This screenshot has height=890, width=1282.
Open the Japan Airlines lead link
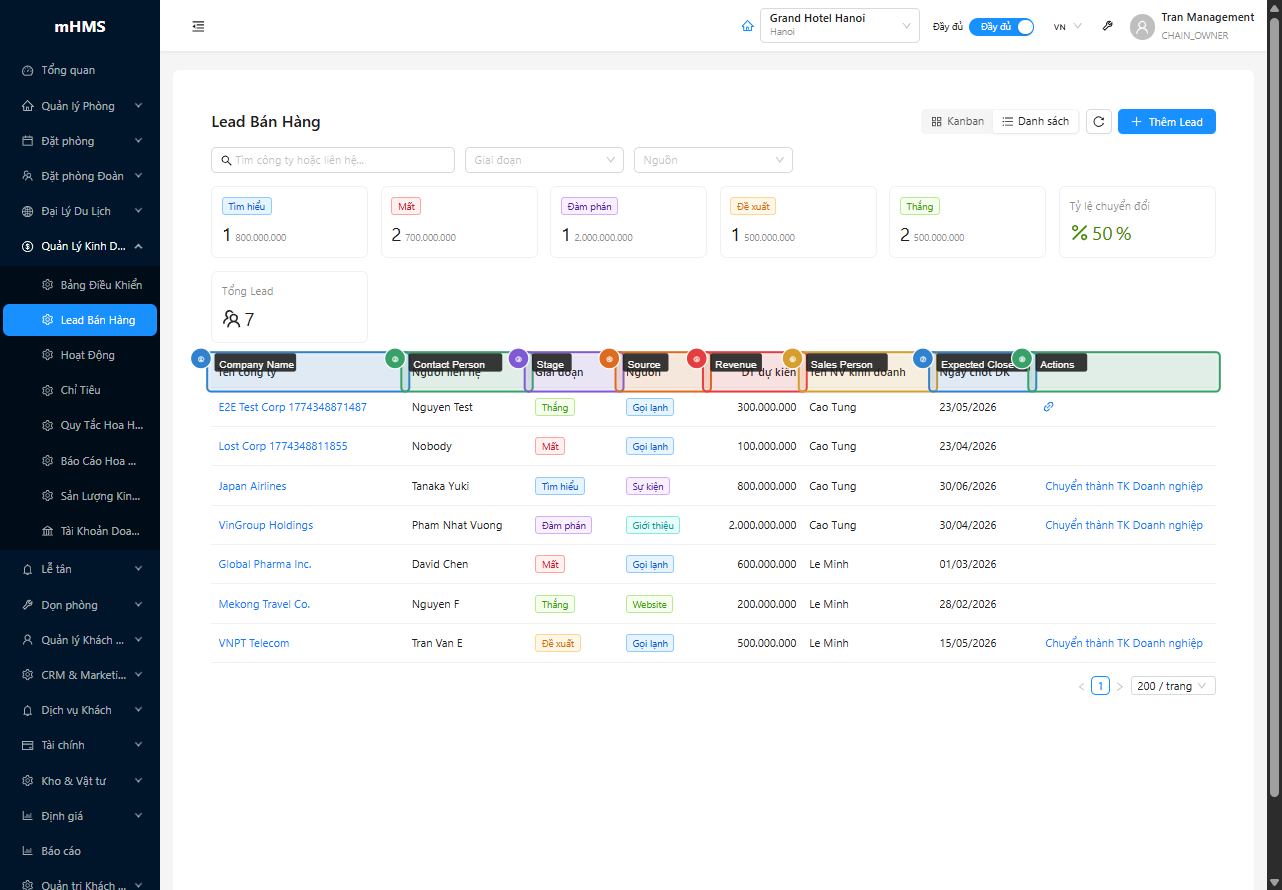point(252,485)
